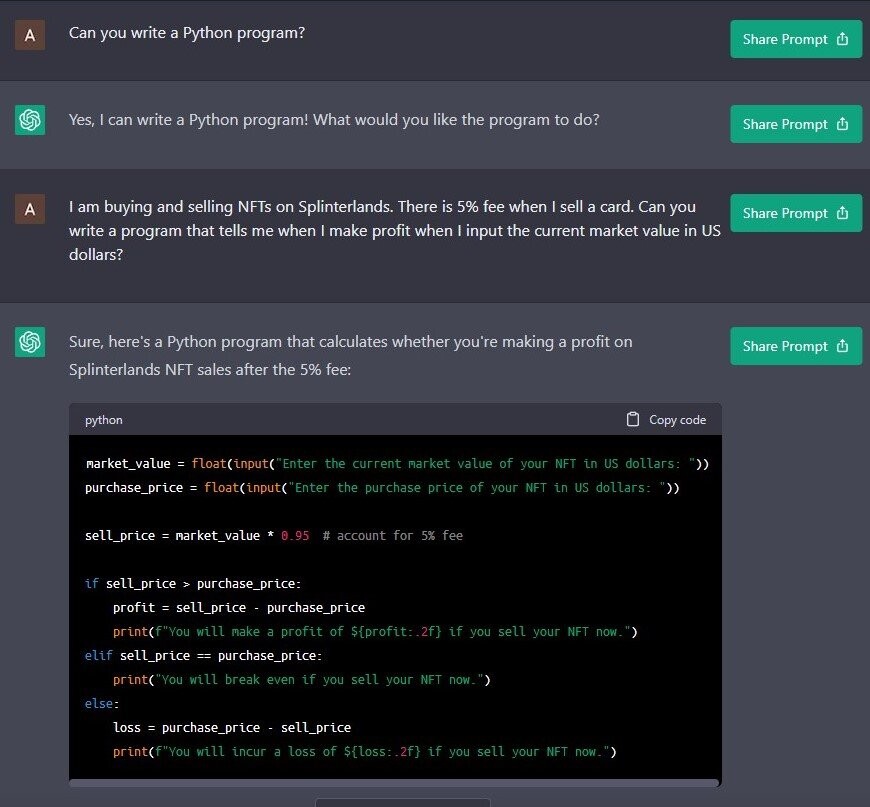Click the code line starting 'market_value = float'
The height and width of the screenshot is (807, 870).
[x=397, y=463]
